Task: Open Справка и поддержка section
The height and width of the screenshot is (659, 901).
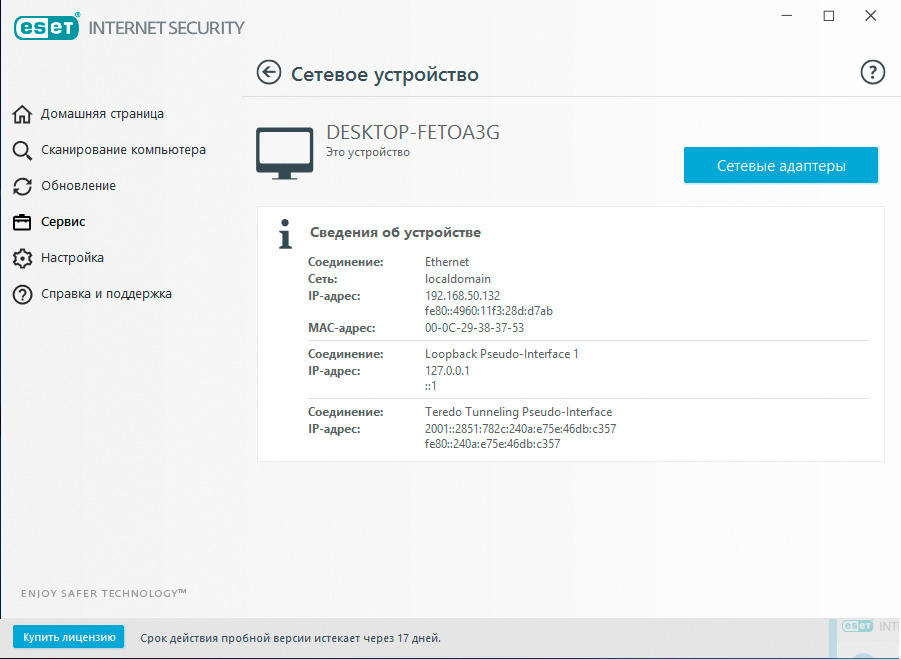Action: [x=106, y=294]
